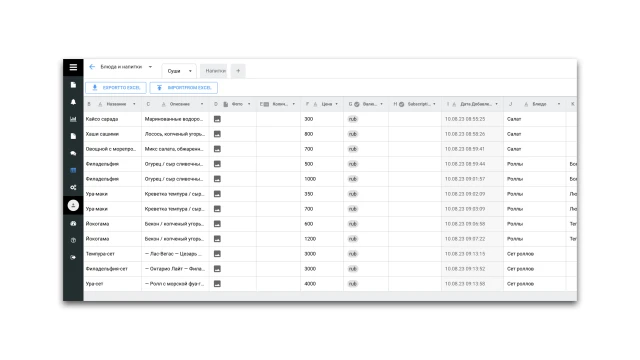Image resolution: width=640 pixels, height=360 pixels.
Task: Select the Хаши сашими name cell
Action: pos(113,134)
